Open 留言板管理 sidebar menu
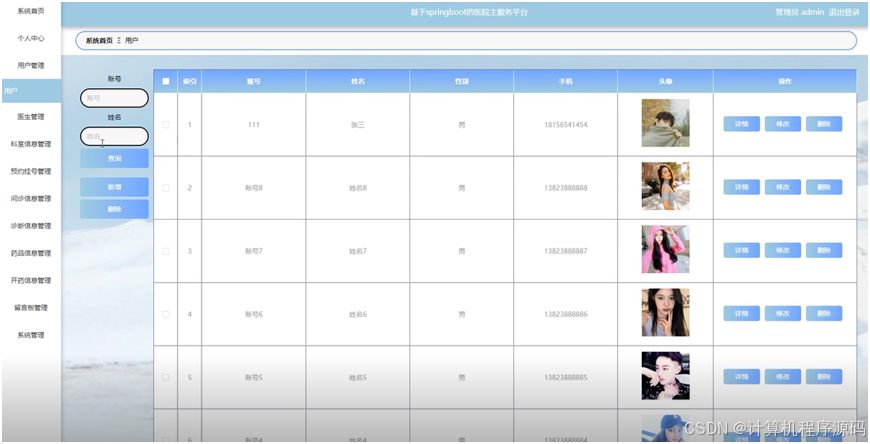 pyautogui.click(x=31, y=307)
